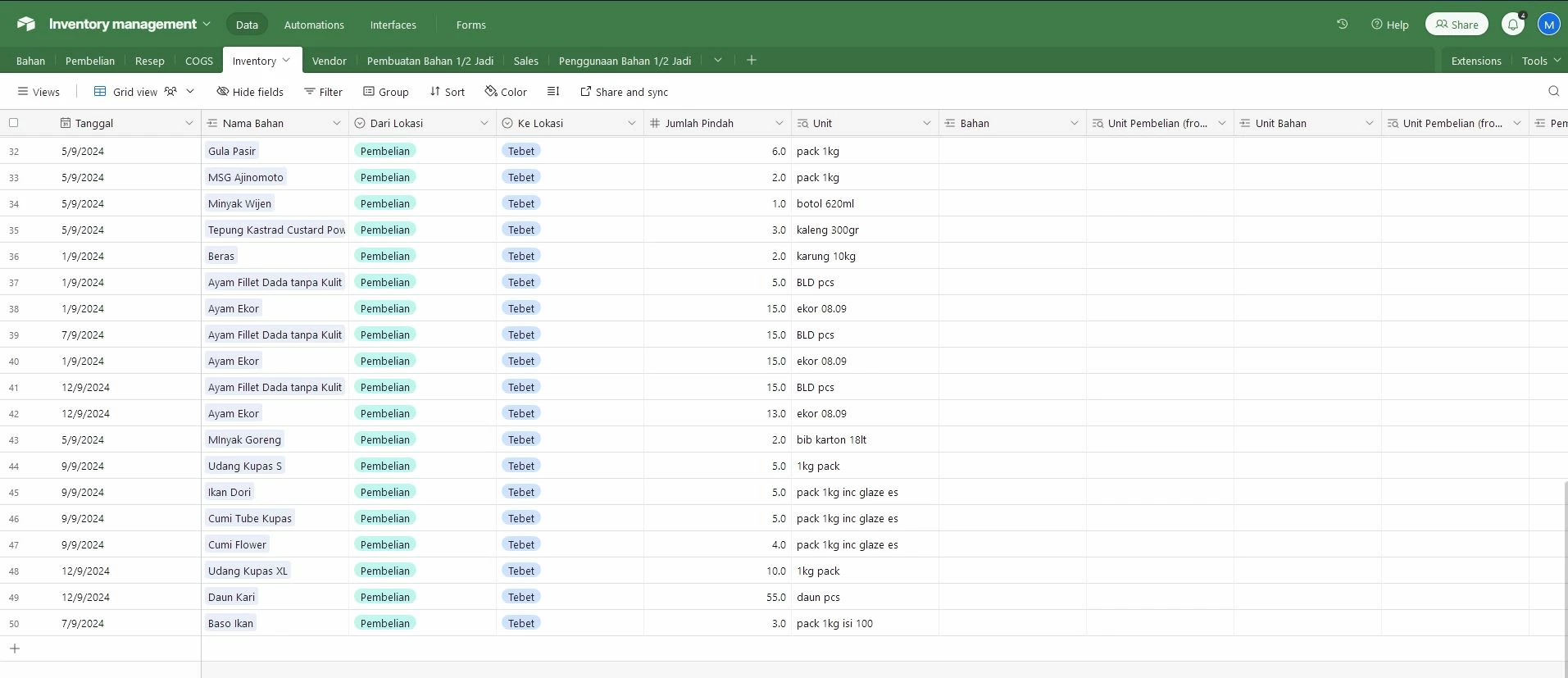Viewport: 1568px width, 678px height.
Task: Open the Group tool
Action: tap(386, 92)
